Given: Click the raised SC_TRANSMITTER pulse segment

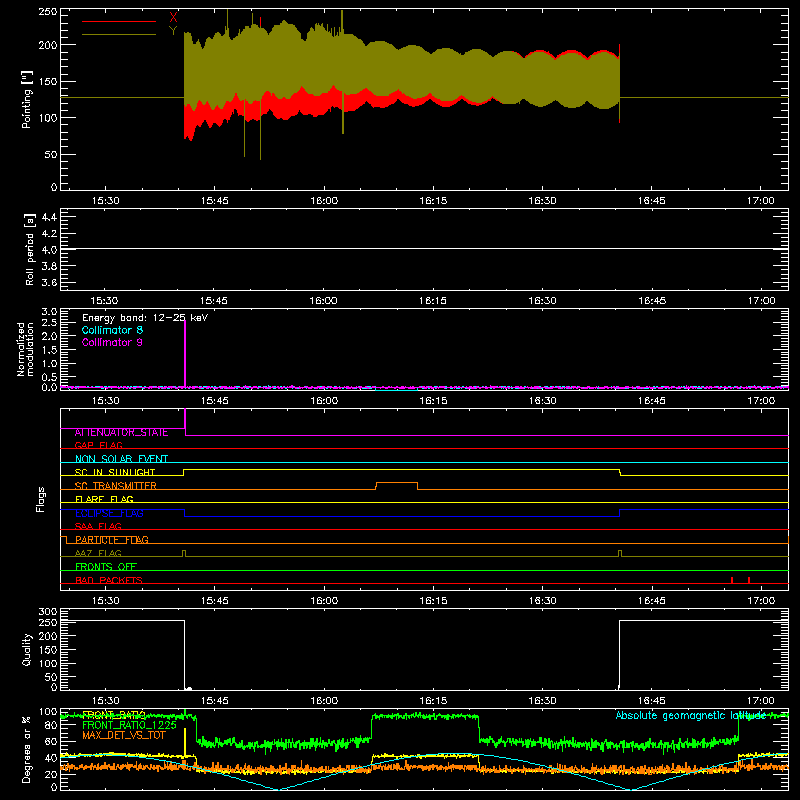Looking at the screenshot, I should coord(397,483).
